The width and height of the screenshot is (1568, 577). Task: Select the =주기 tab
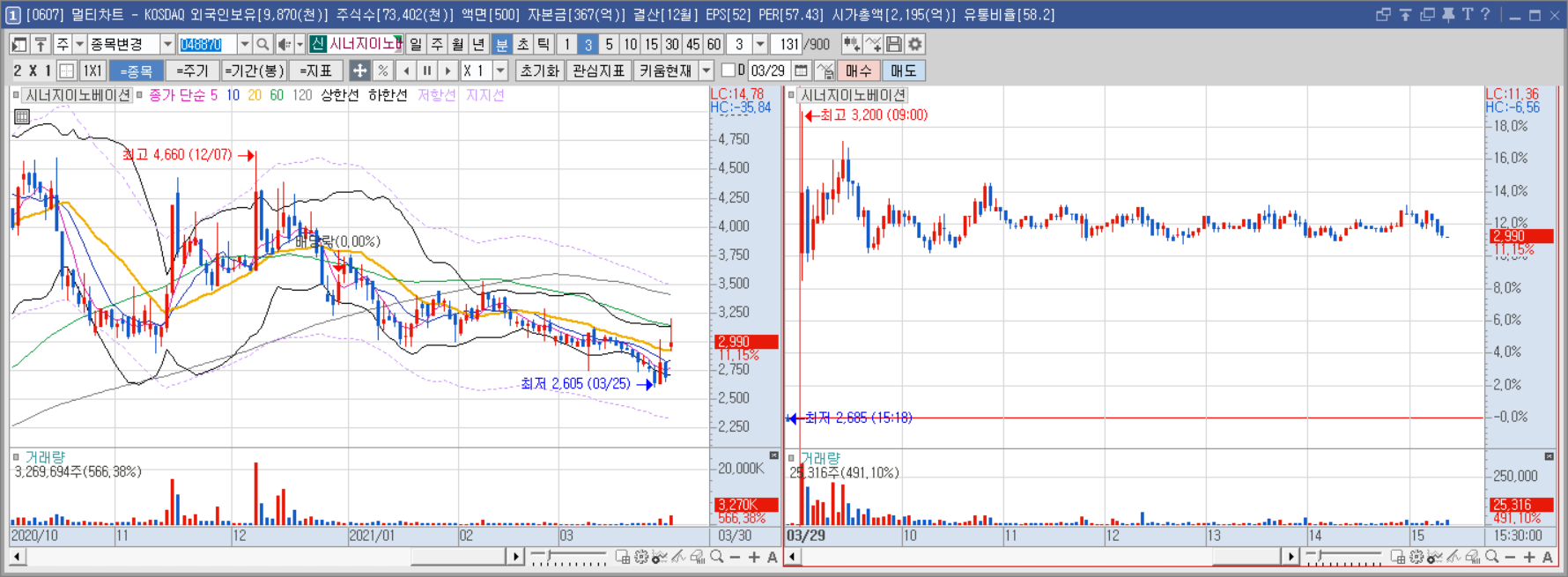point(191,70)
